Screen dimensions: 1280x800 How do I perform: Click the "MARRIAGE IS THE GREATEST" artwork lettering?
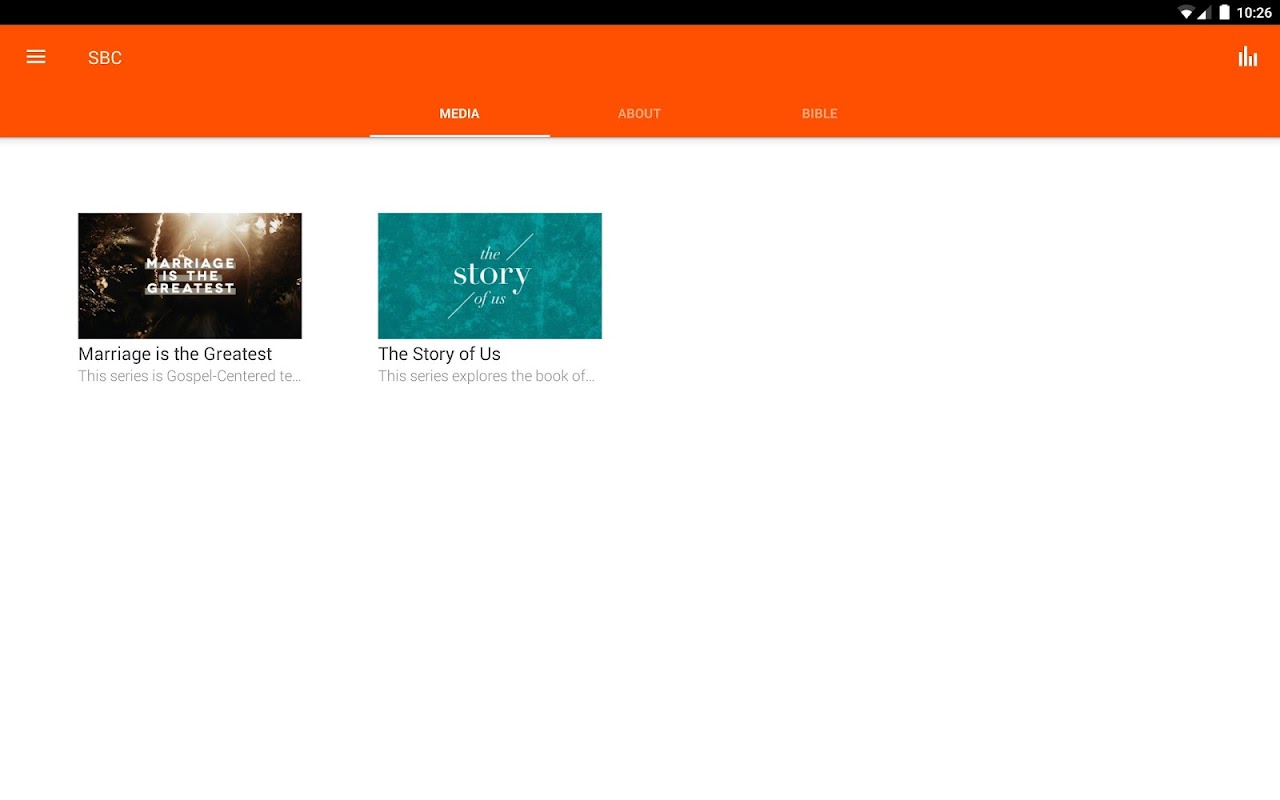pyautogui.click(x=190, y=276)
